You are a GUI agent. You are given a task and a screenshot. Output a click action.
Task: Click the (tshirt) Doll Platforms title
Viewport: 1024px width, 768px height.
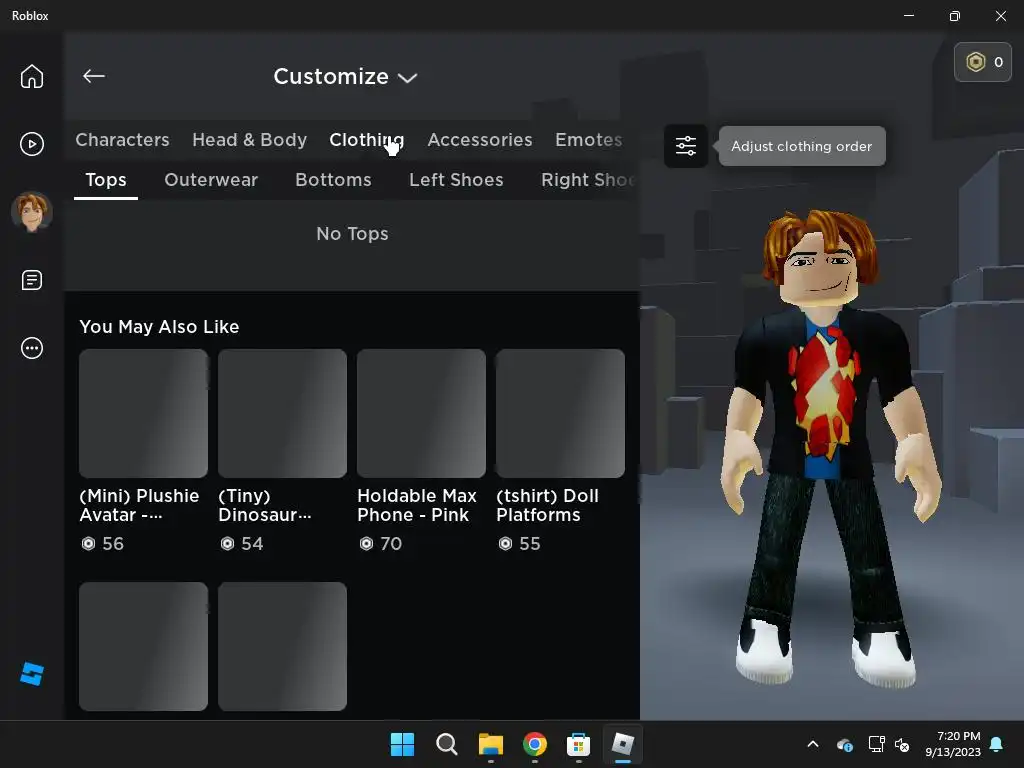point(547,505)
